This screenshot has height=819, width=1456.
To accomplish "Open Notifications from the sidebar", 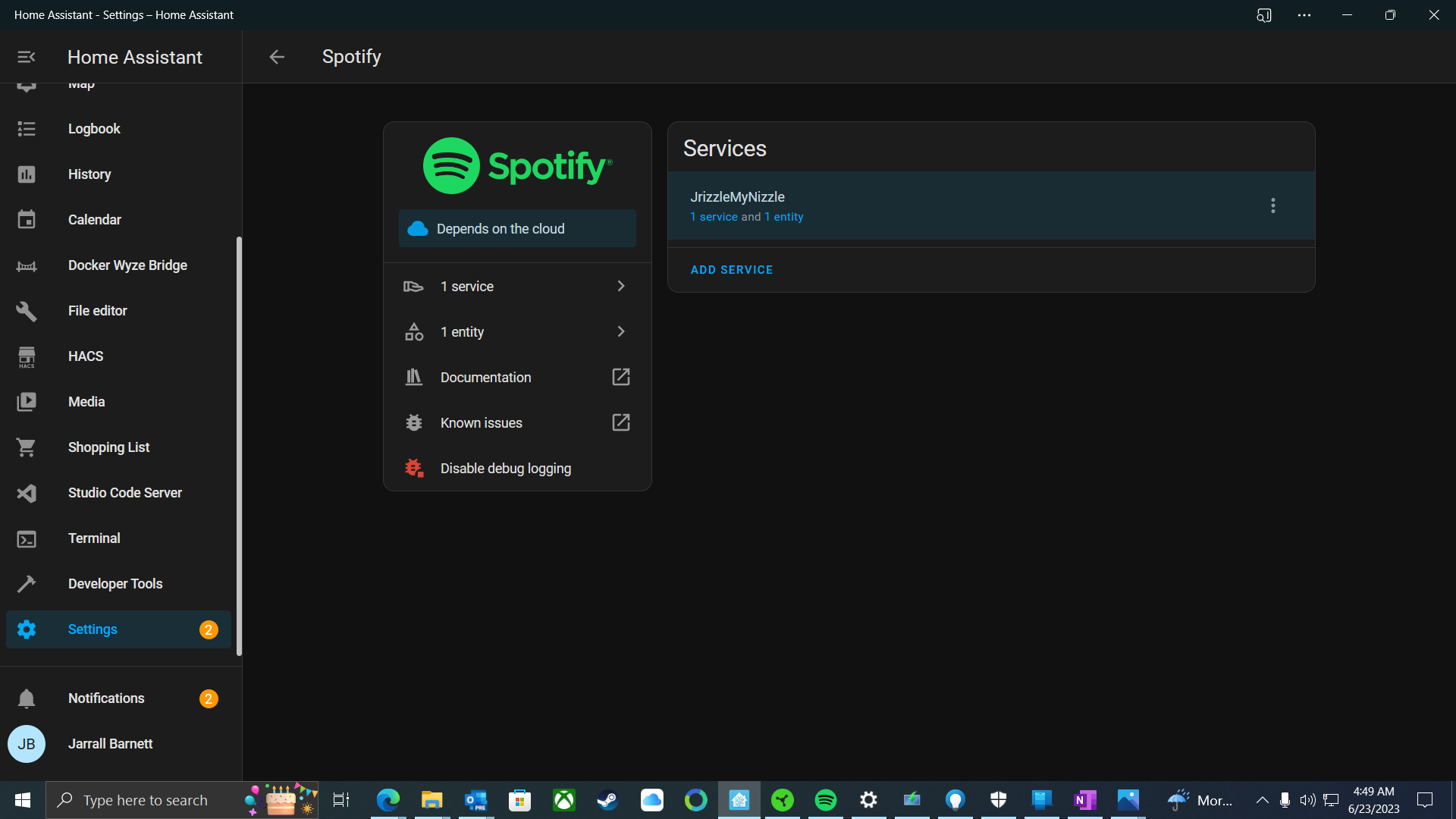I will [27, 698].
